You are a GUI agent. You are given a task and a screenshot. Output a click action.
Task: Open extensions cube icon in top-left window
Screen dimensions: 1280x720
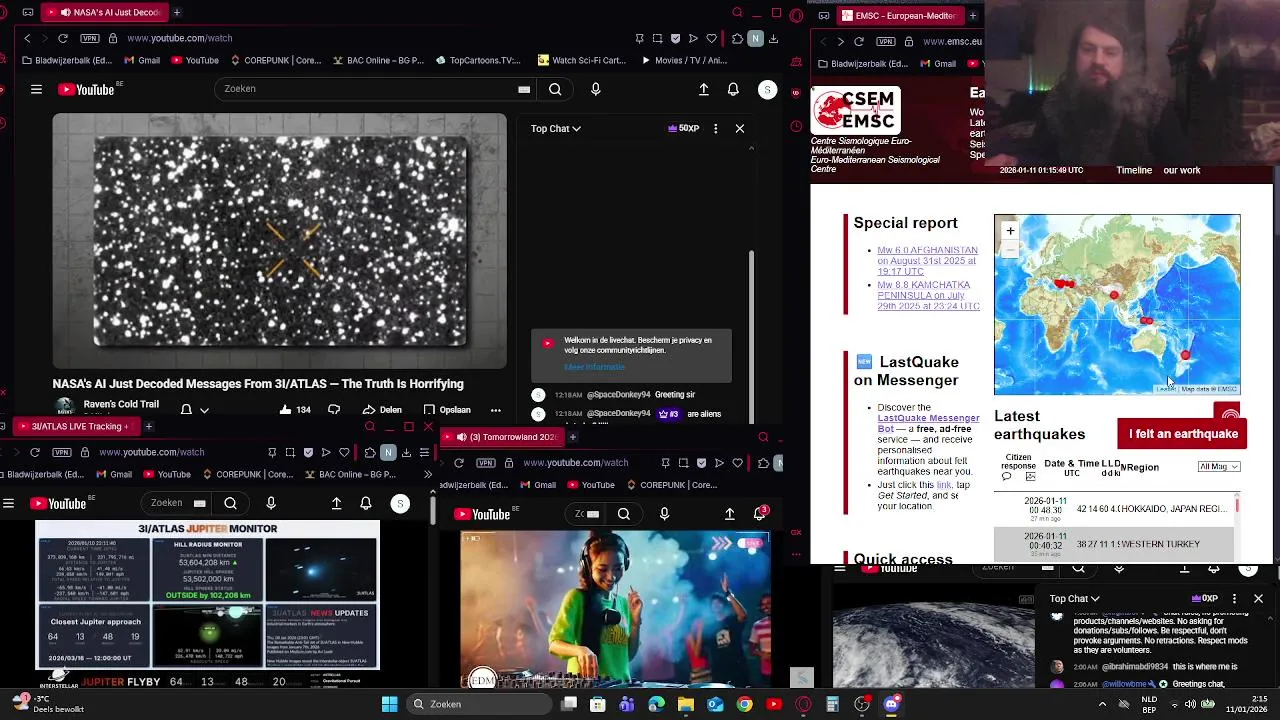(737, 38)
